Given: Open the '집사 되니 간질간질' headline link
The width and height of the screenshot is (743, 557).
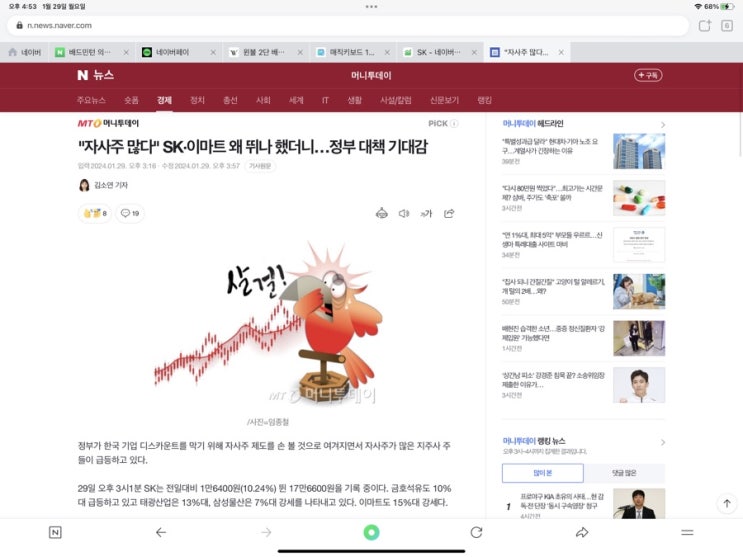Looking at the screenshot, I should [x=553, y=286].
